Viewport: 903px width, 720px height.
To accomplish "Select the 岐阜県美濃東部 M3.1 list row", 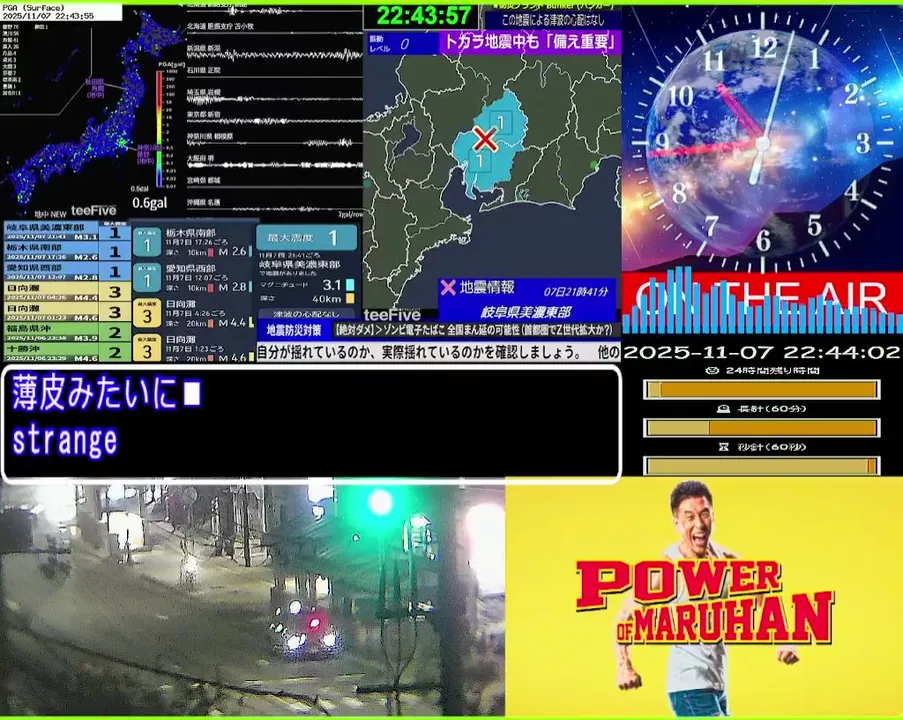I will [x=67, y=232].
